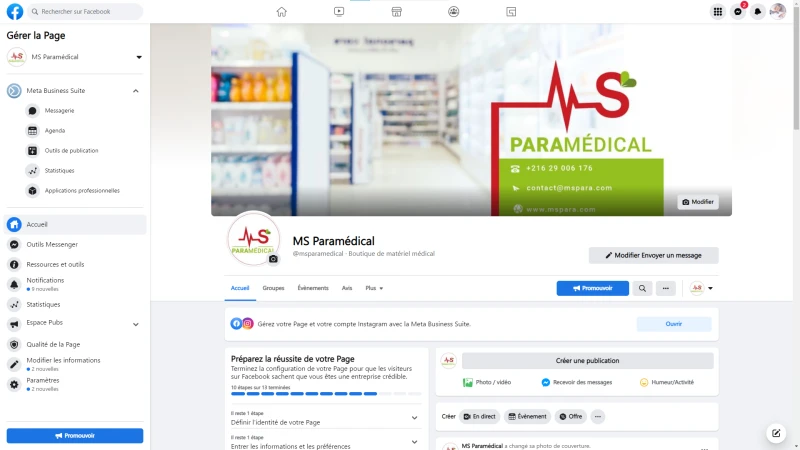800x450 pixels.
Task: Open the Messenger icon with notification badge
Action: [x=738, y=11]
